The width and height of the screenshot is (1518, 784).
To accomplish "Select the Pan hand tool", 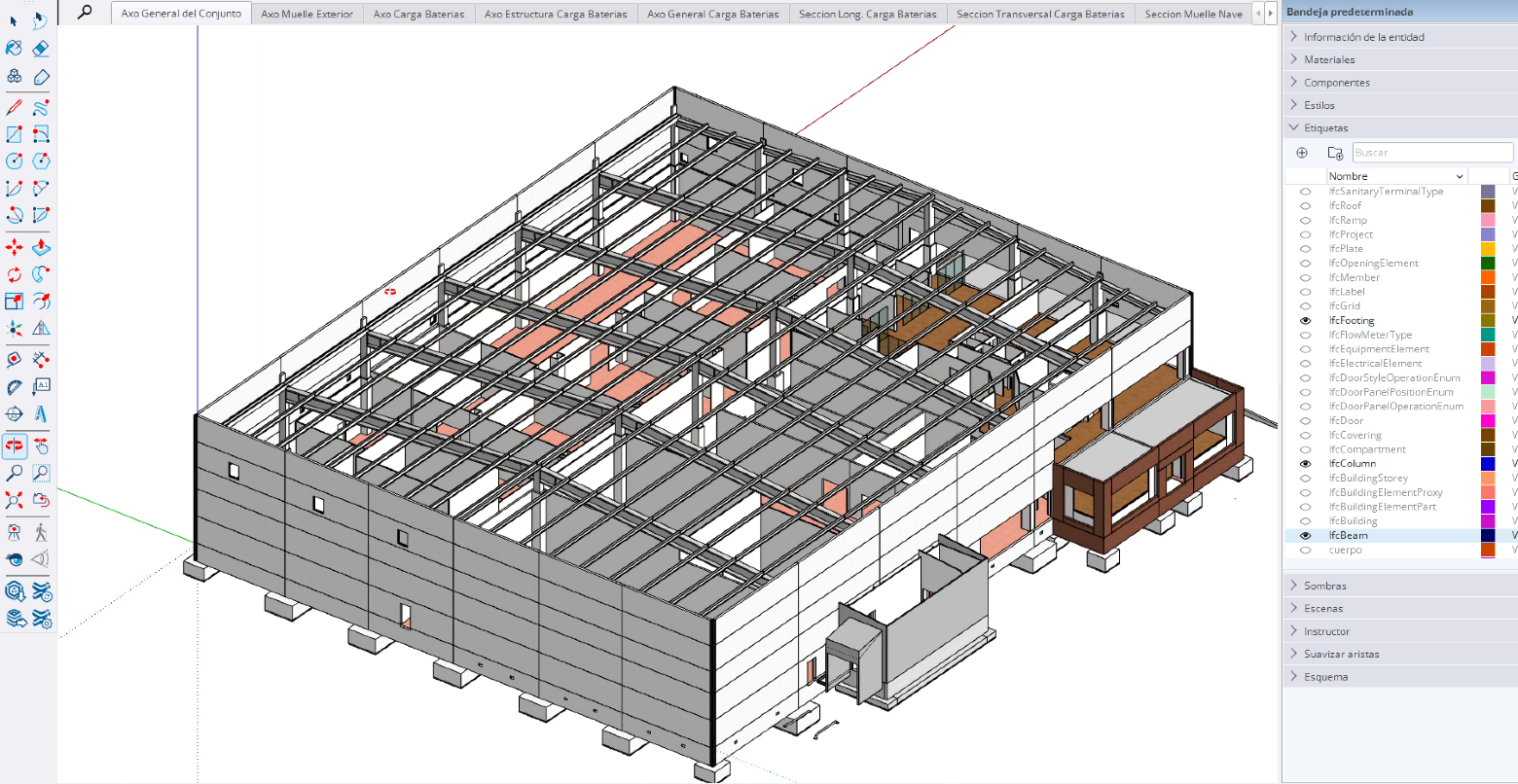I will tap(41, 446).
